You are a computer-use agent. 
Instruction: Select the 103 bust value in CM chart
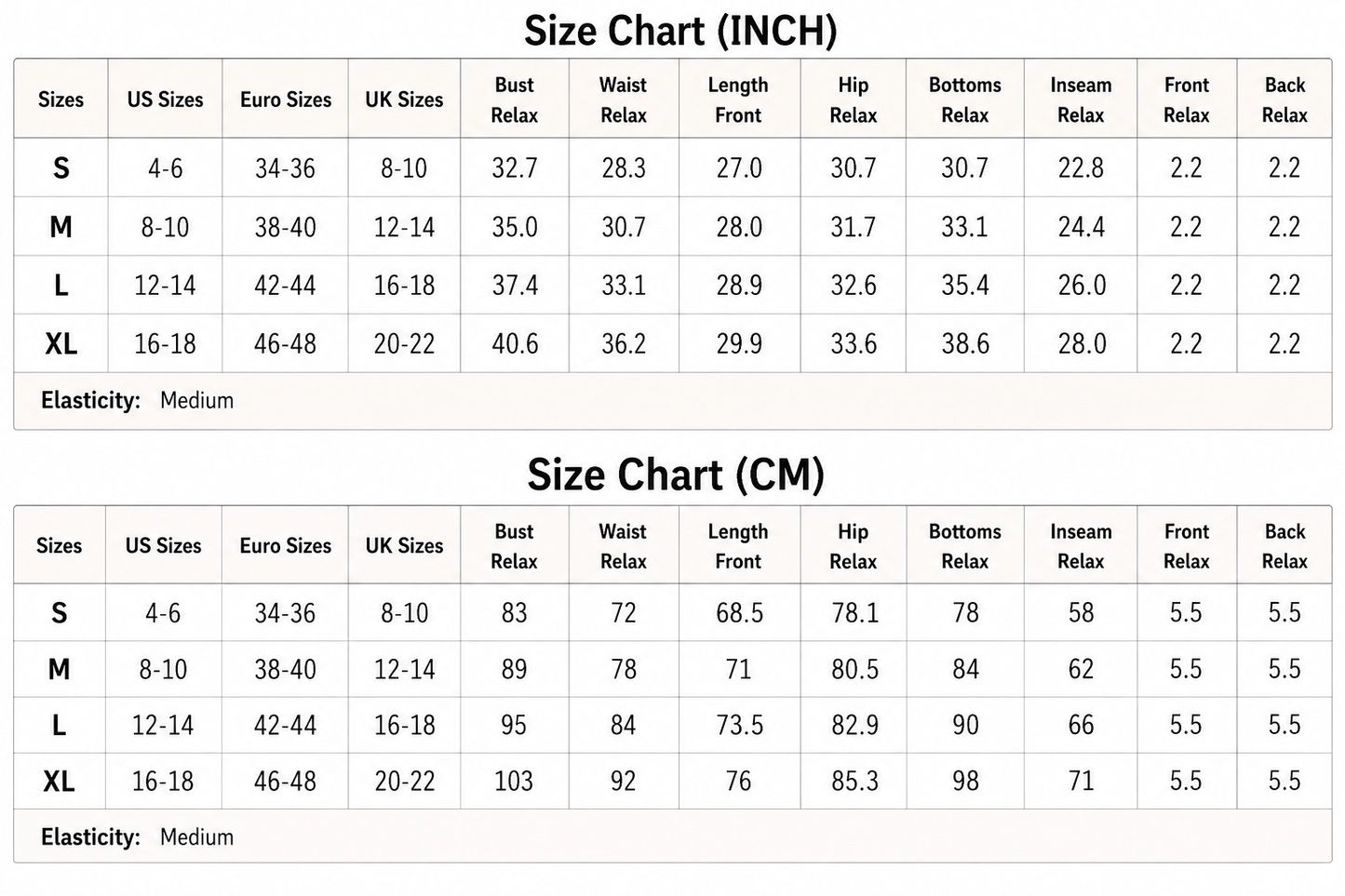(x=514, y=782)
